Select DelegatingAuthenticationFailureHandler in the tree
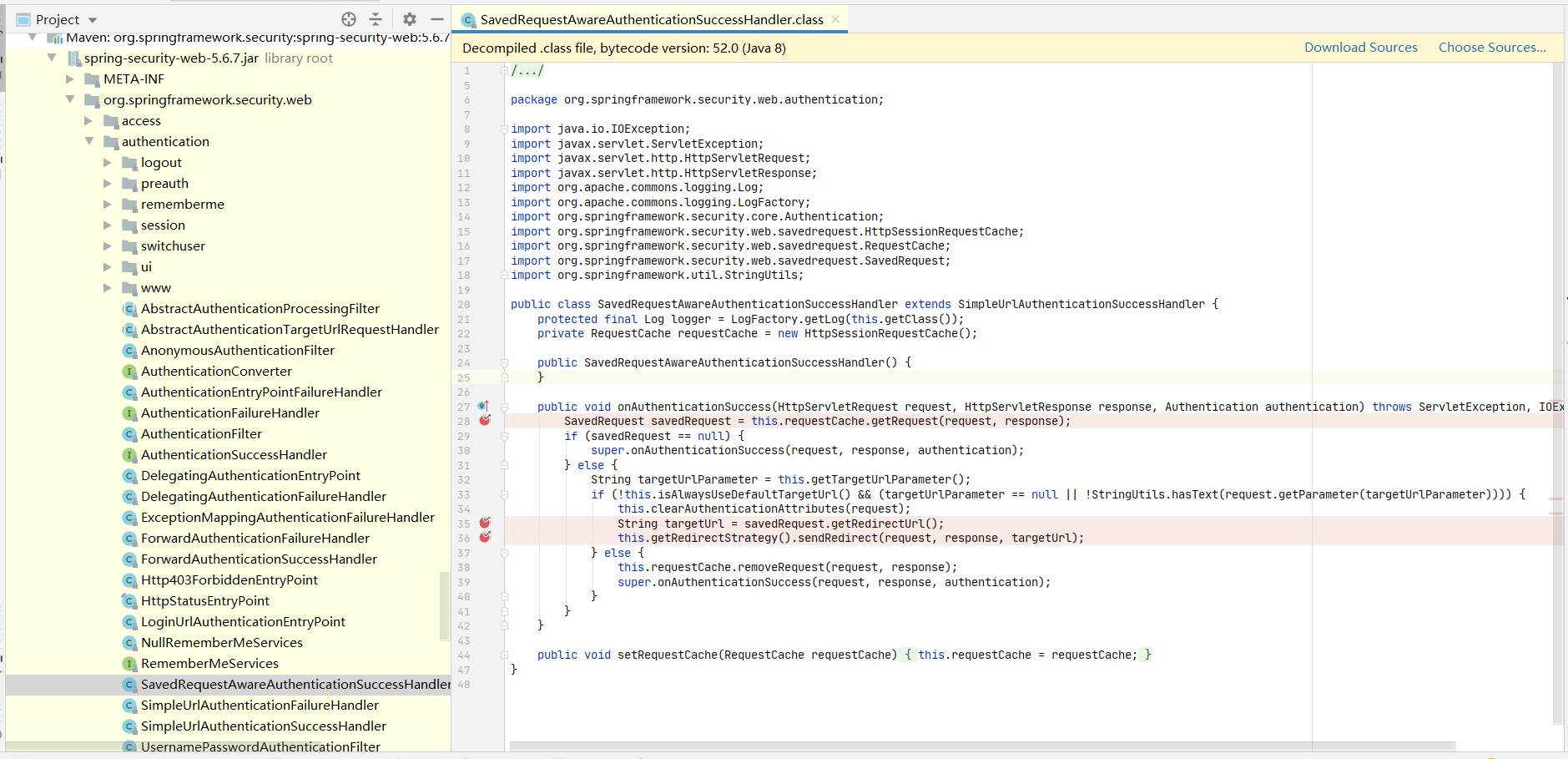The height and width of the screenshot is (759, 1568). coord(263,497)
